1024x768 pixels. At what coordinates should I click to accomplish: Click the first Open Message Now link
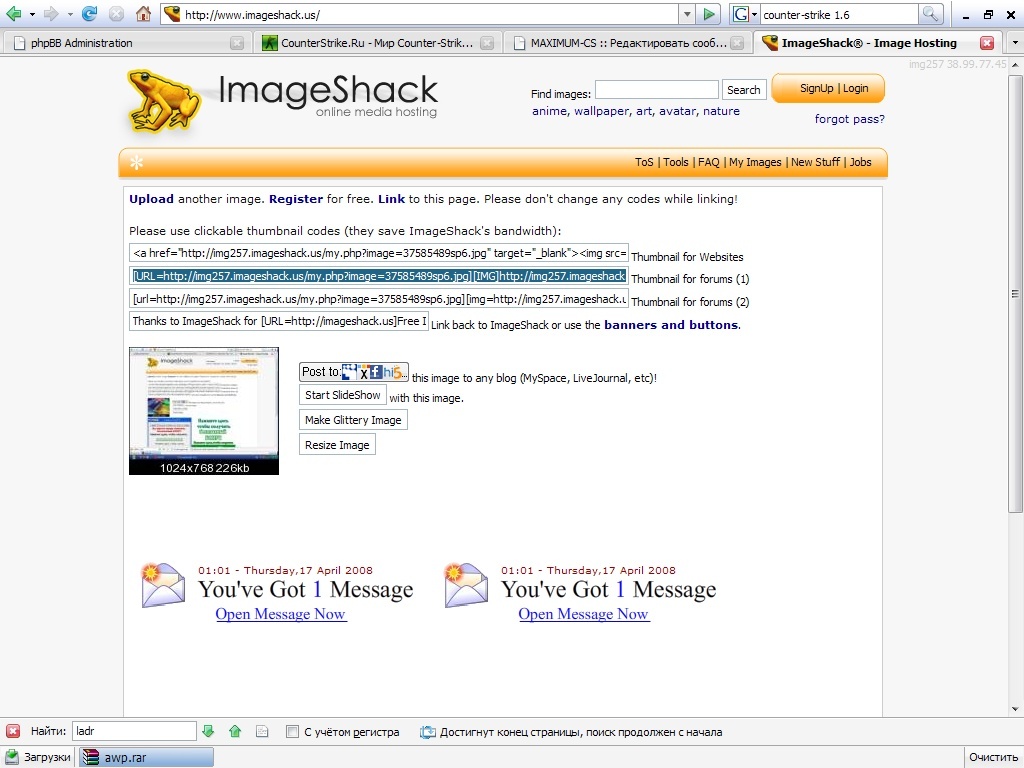tap(281, 614)
